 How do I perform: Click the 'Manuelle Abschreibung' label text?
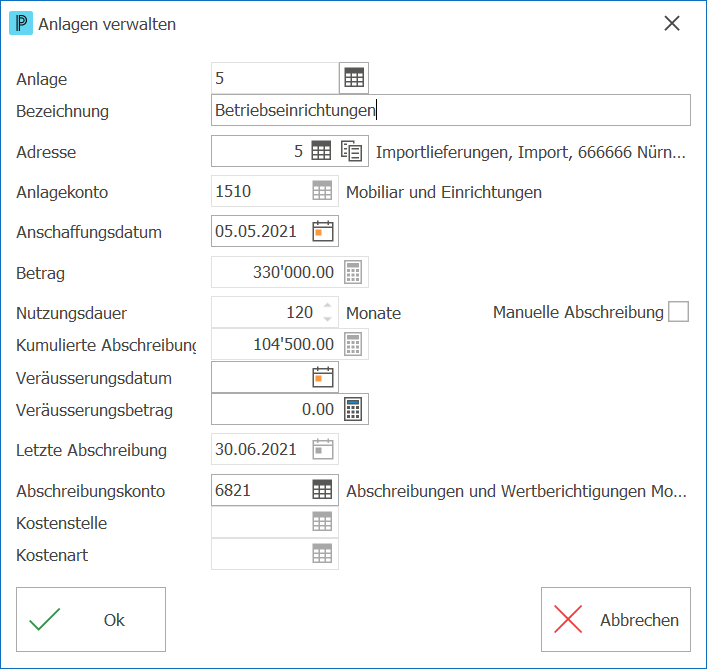(578, 312)
